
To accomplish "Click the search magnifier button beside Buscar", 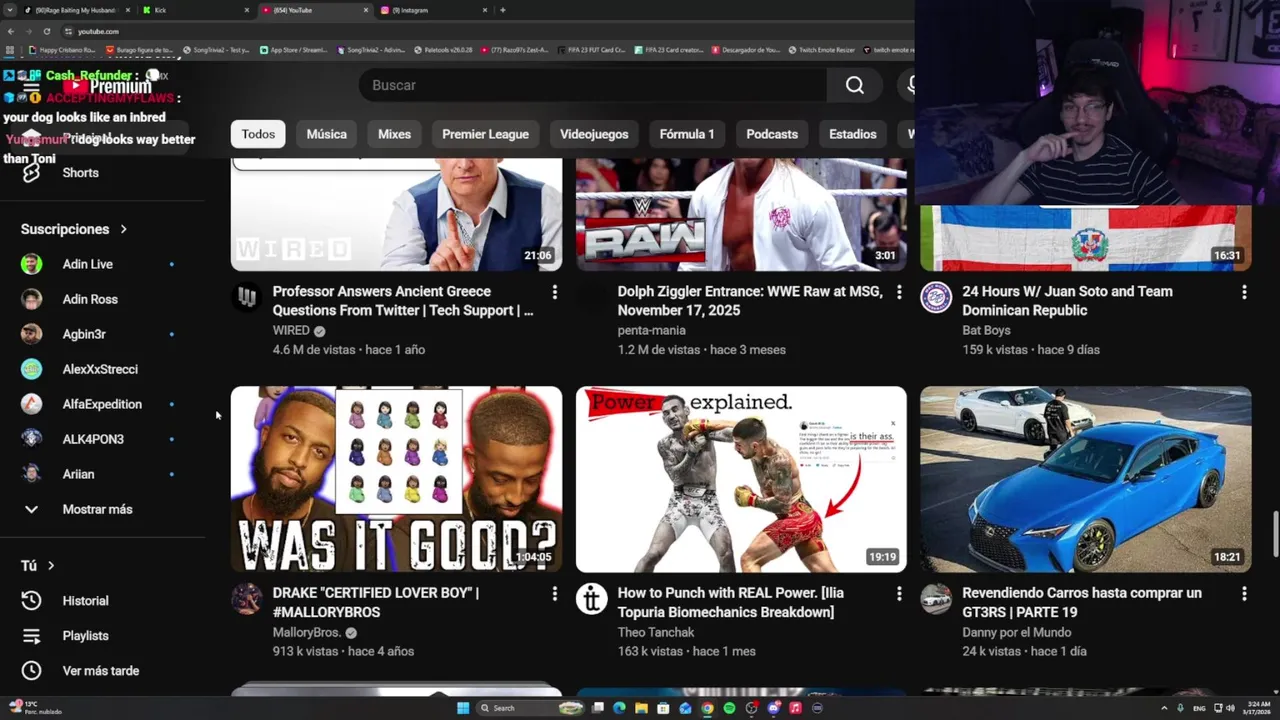I will pyautogui.click(x=855, y=85).
